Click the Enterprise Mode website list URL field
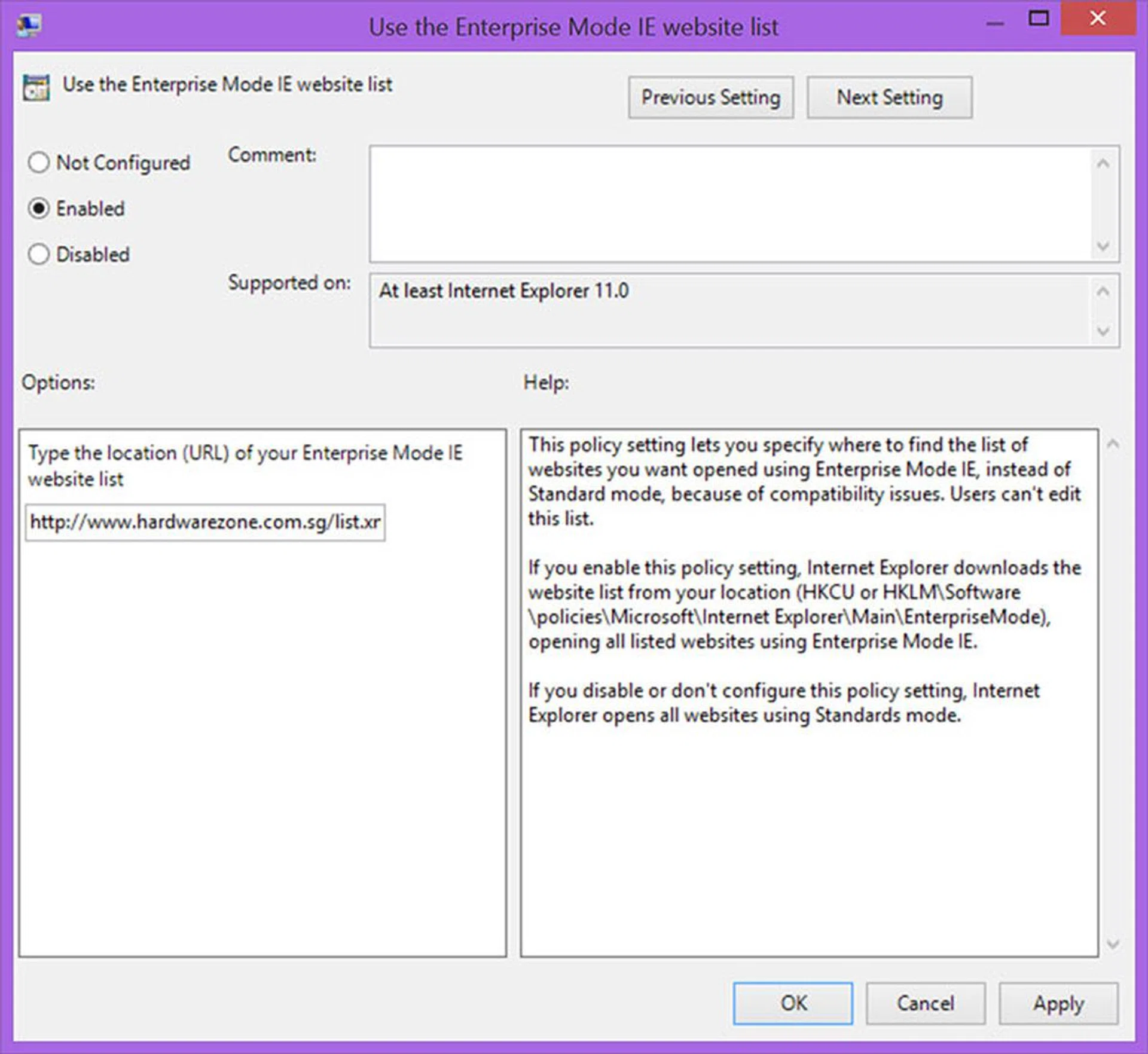Viewport: 1148px width, 1054px height. coord(205,523)
